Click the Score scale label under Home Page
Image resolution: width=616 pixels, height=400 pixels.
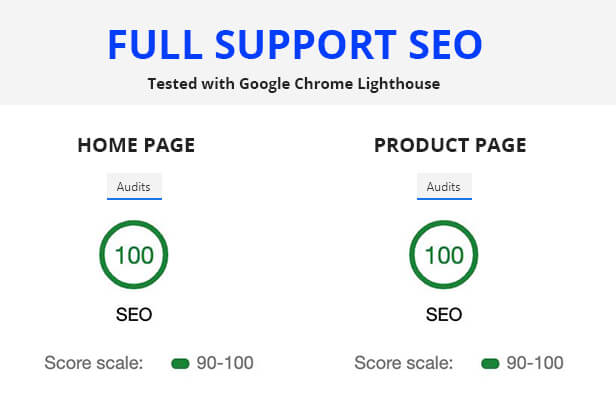[94, 363]
